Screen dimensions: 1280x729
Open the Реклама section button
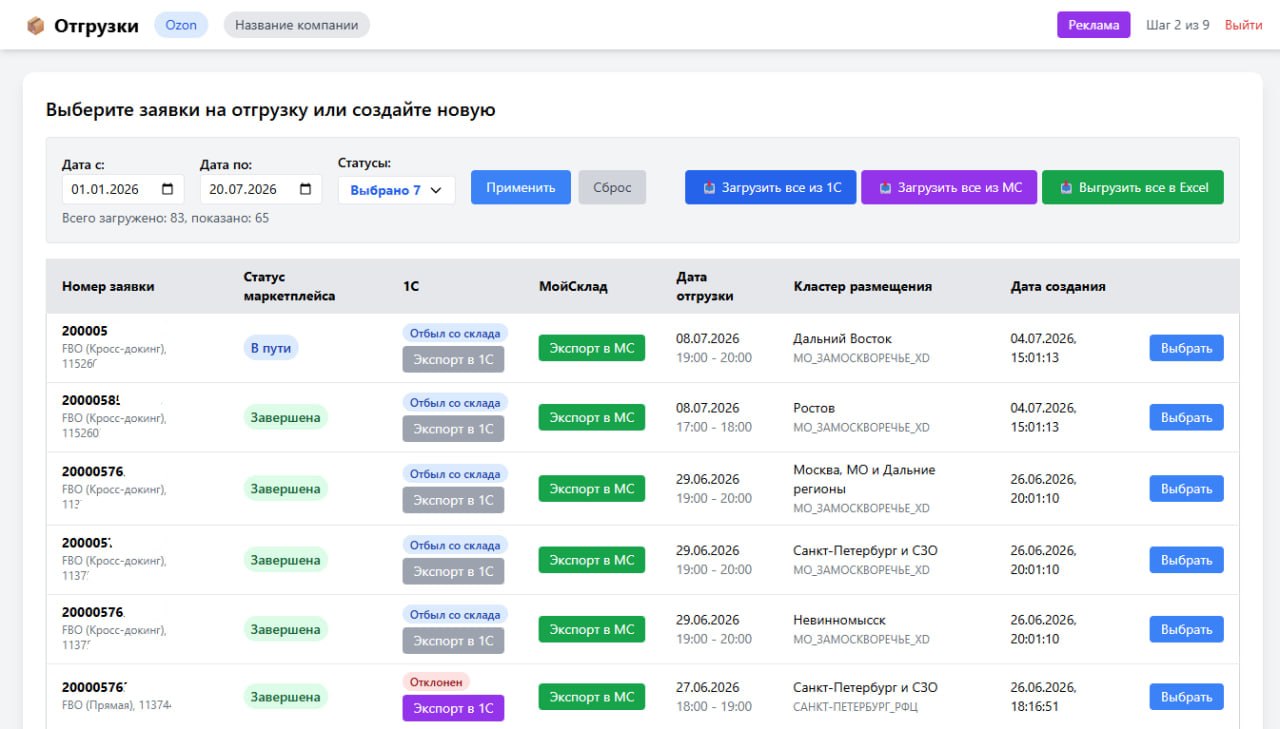1093,25
